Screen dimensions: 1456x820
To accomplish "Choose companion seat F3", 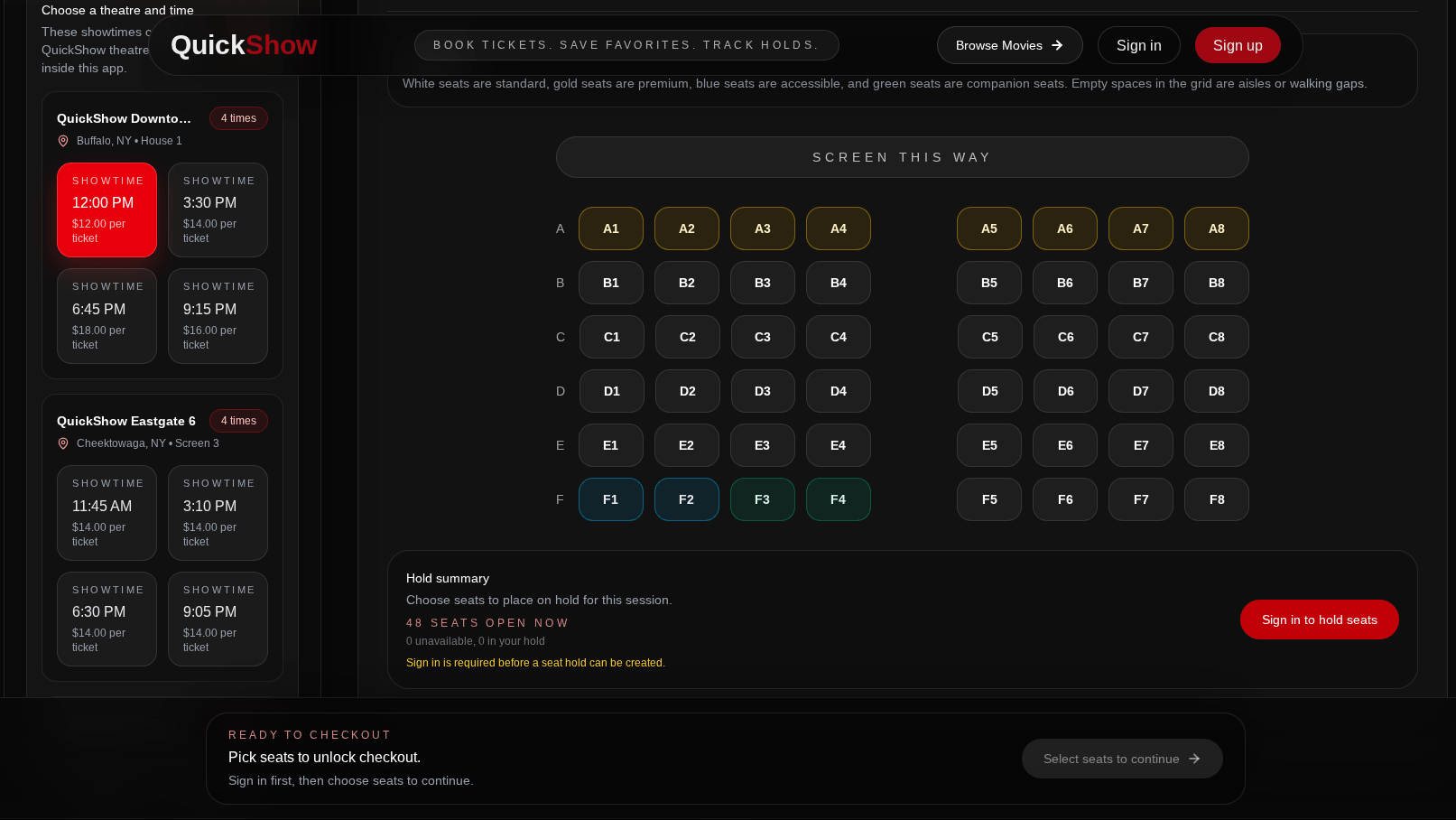I will pyautogui.click(x=763, y=499).
